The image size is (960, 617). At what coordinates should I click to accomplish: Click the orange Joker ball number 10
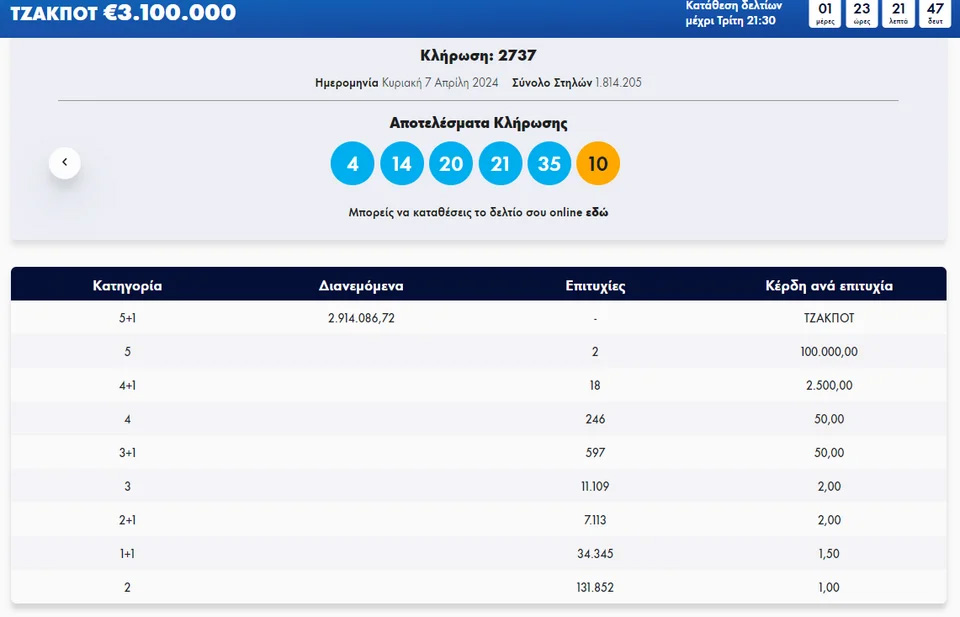598,164
